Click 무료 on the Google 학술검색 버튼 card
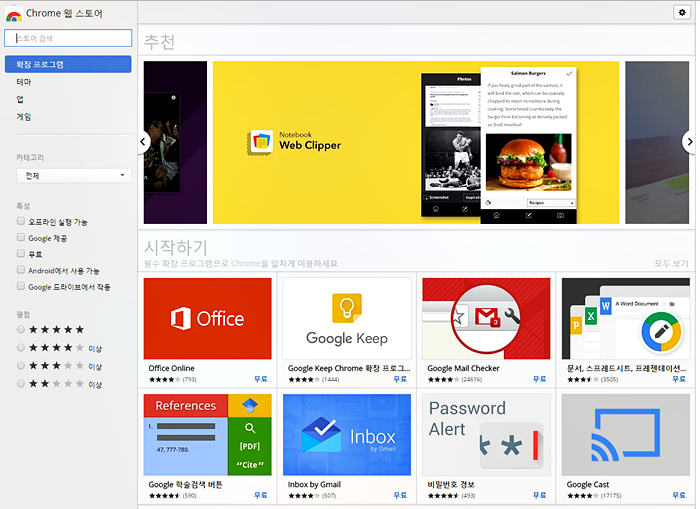This screenshot has height=509, width=700. 261,495
